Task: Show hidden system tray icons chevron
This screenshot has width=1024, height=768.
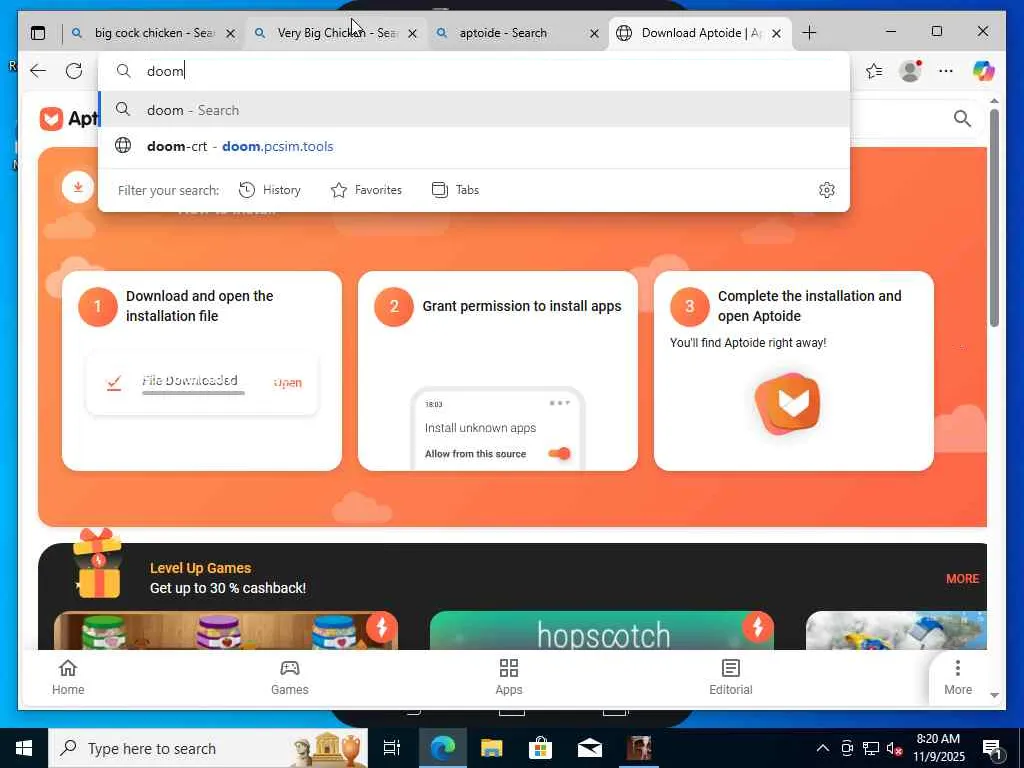Action: [823, 748]
